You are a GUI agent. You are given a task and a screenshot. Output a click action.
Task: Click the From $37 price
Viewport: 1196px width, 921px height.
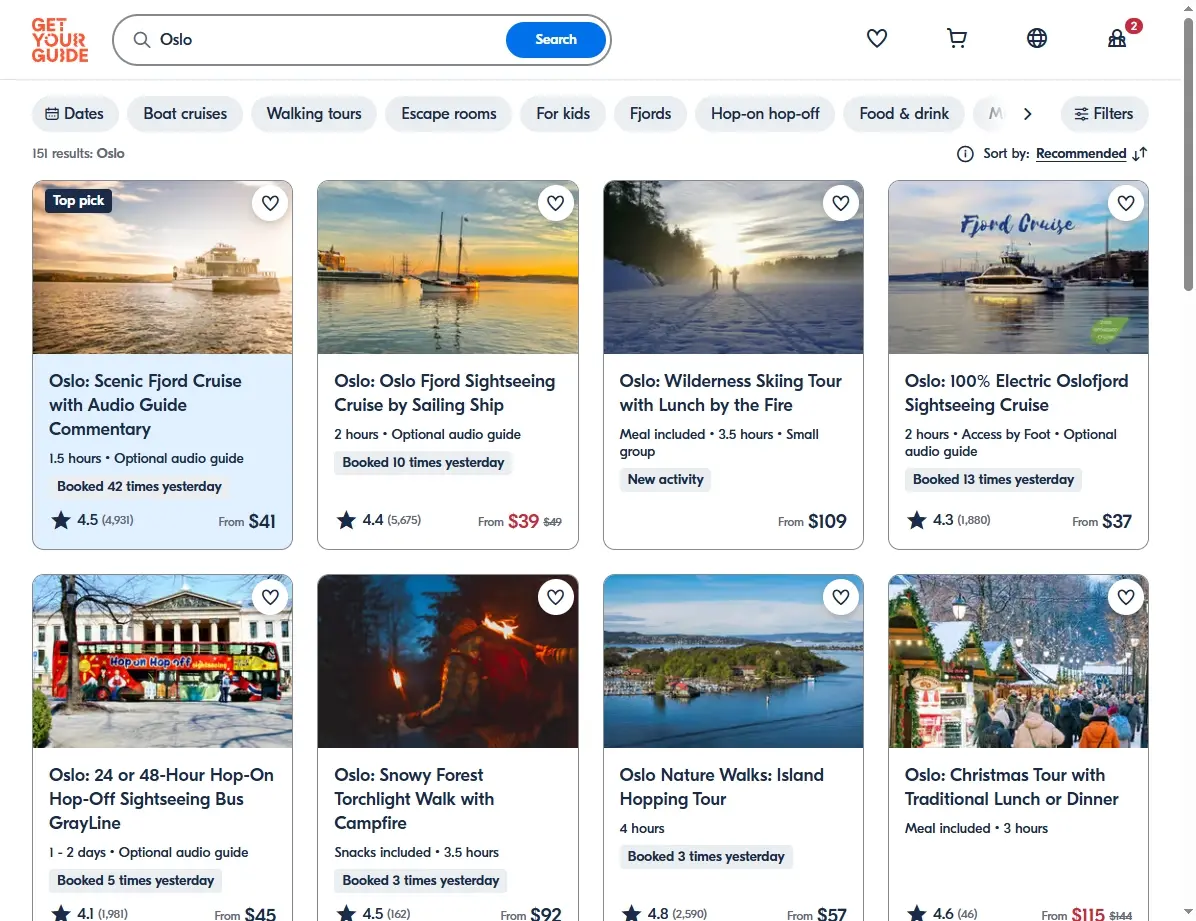click(x=1101, y=521)
